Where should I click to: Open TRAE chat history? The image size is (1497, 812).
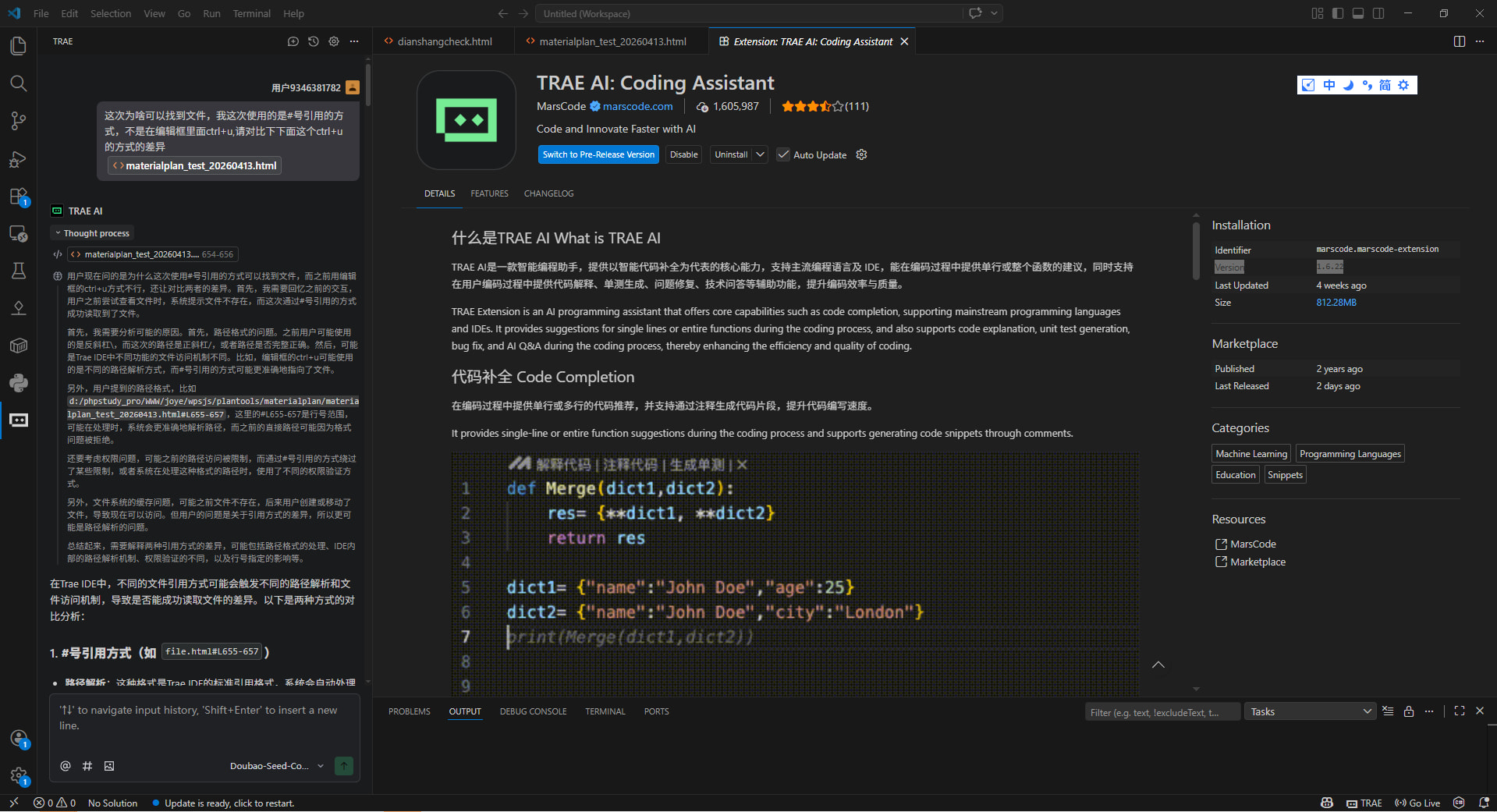click(314, 41)
